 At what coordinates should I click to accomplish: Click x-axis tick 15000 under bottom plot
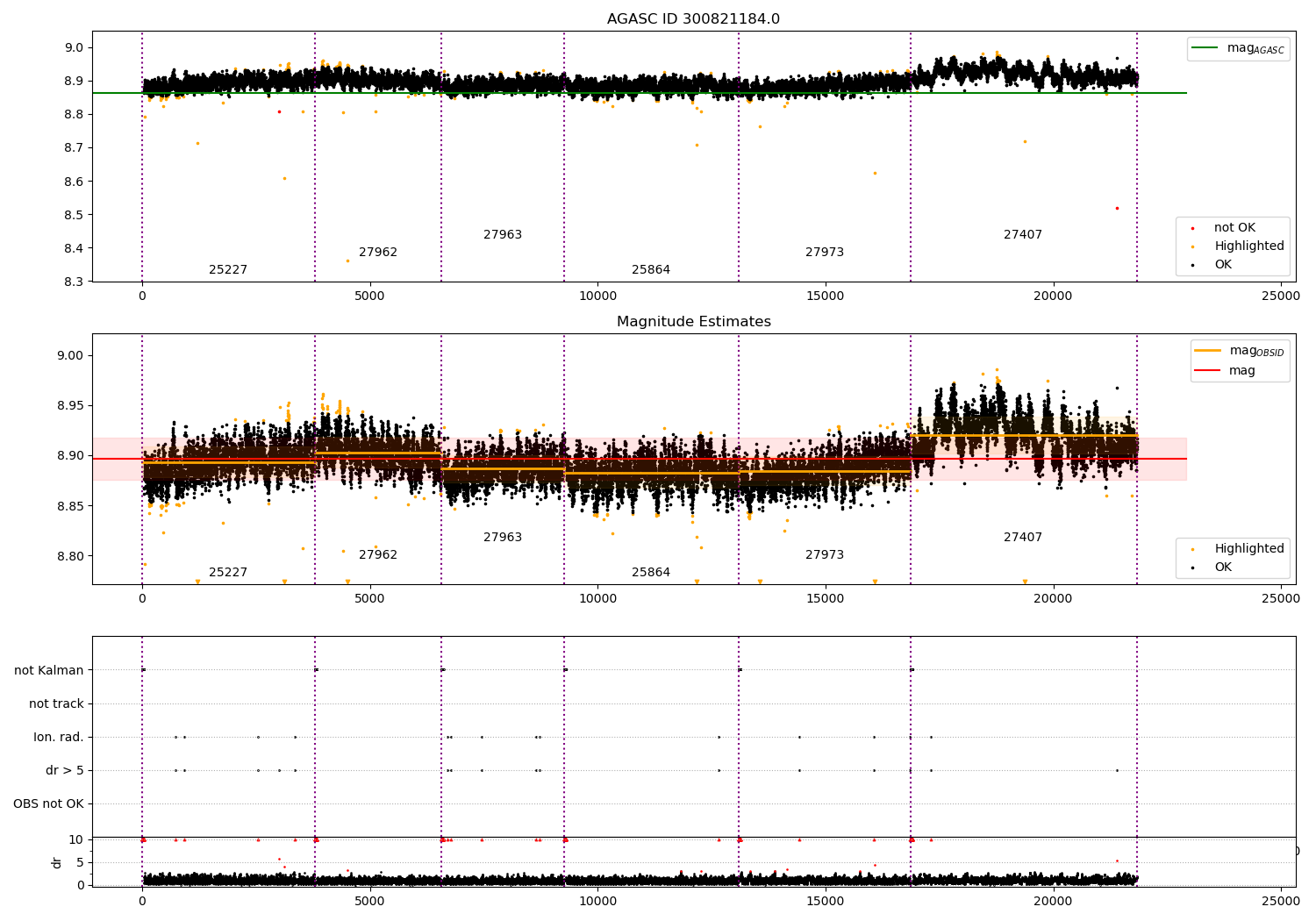825,901
